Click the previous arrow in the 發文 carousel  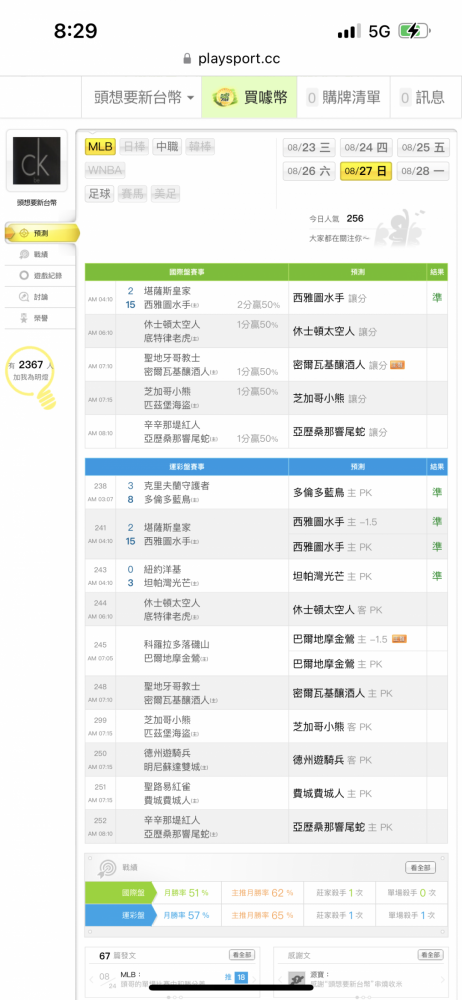point(91,980)
